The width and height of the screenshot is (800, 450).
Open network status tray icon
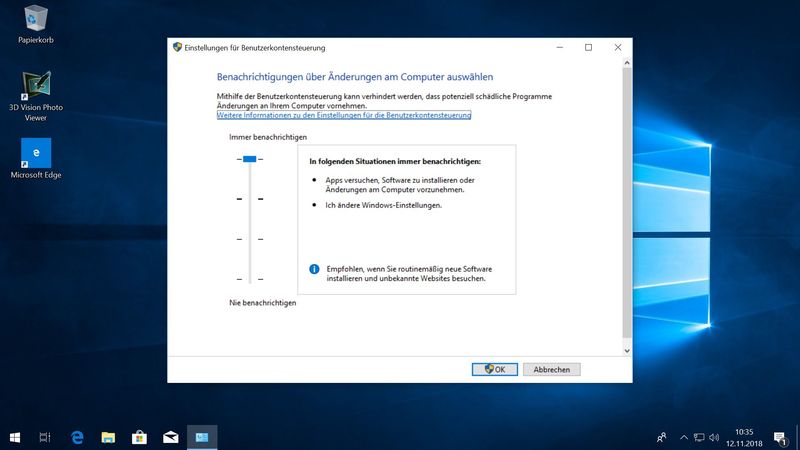click(x=699, y=437)
